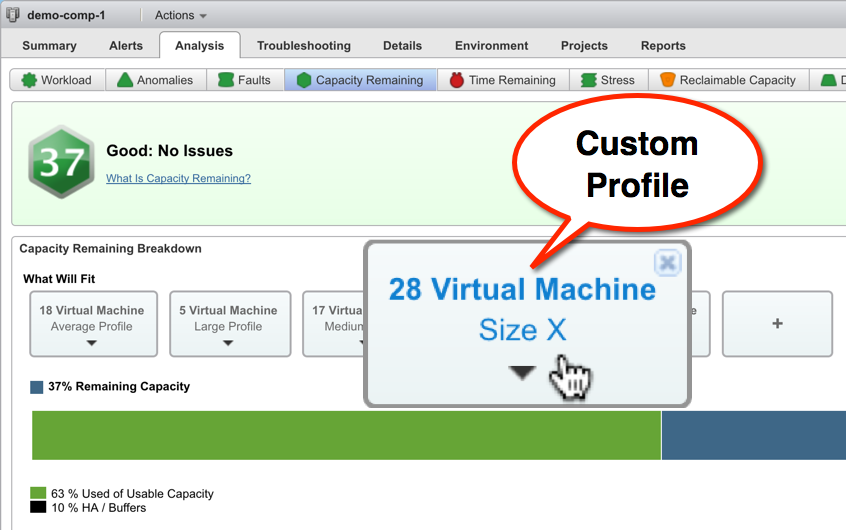Screen dimensions: 846x530
Task: Go to the Troubleshooting tab
Action: point(304,46)
